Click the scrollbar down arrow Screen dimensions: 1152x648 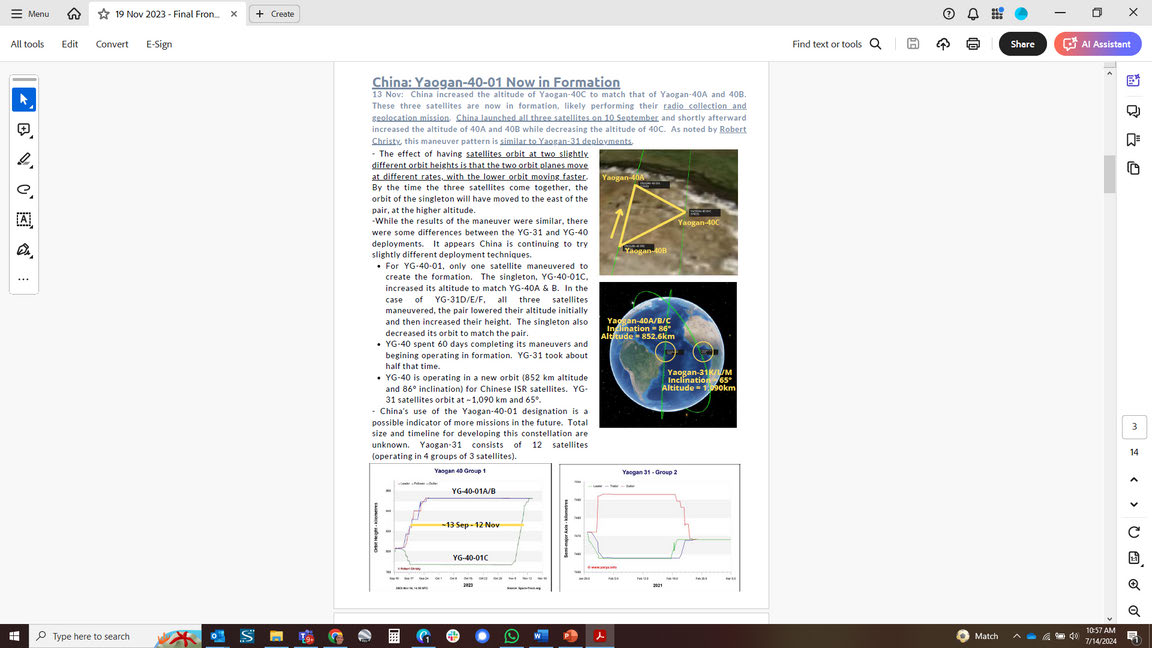tap(1109, 619)
